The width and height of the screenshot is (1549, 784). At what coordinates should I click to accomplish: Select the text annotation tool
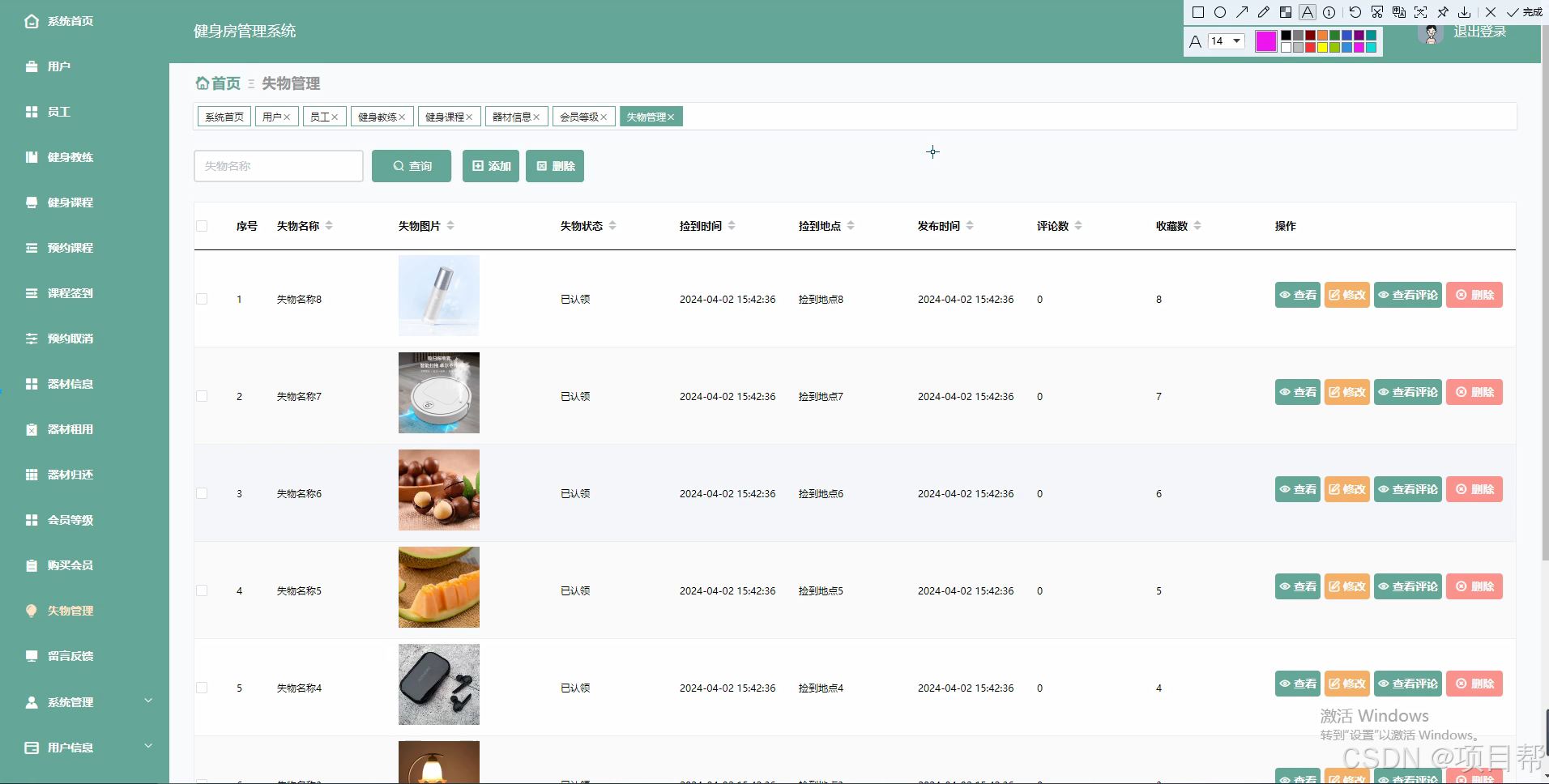[1308, 12]
